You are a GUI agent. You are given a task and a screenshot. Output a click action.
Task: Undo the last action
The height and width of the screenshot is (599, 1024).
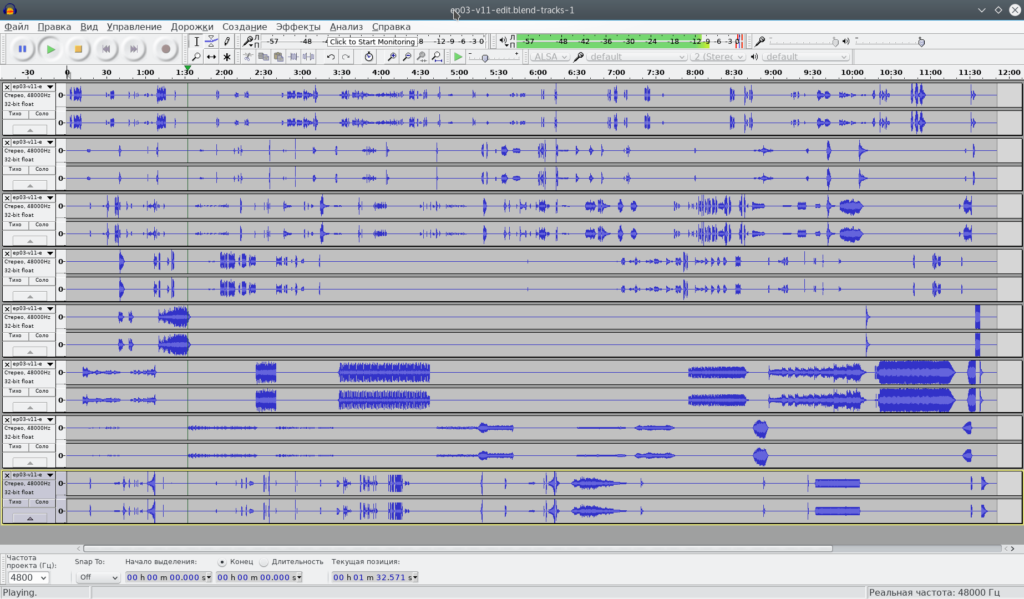click(330, 57)
